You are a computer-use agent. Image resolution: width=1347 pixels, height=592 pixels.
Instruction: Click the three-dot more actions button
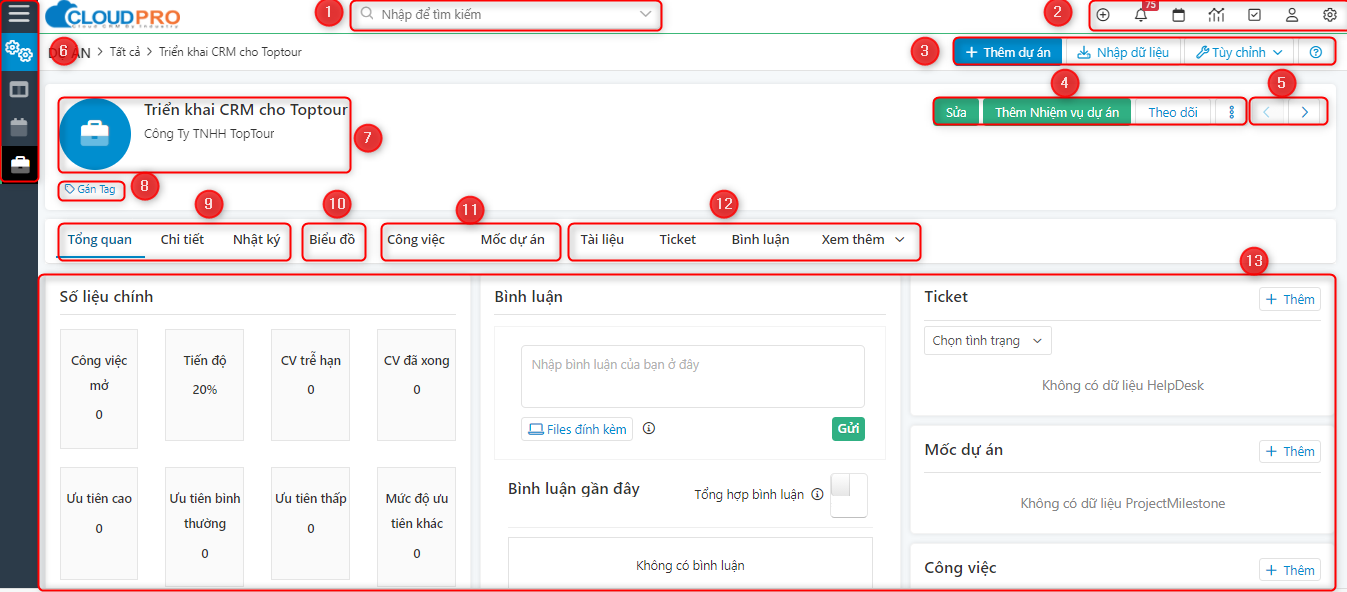coord(1231,112)
